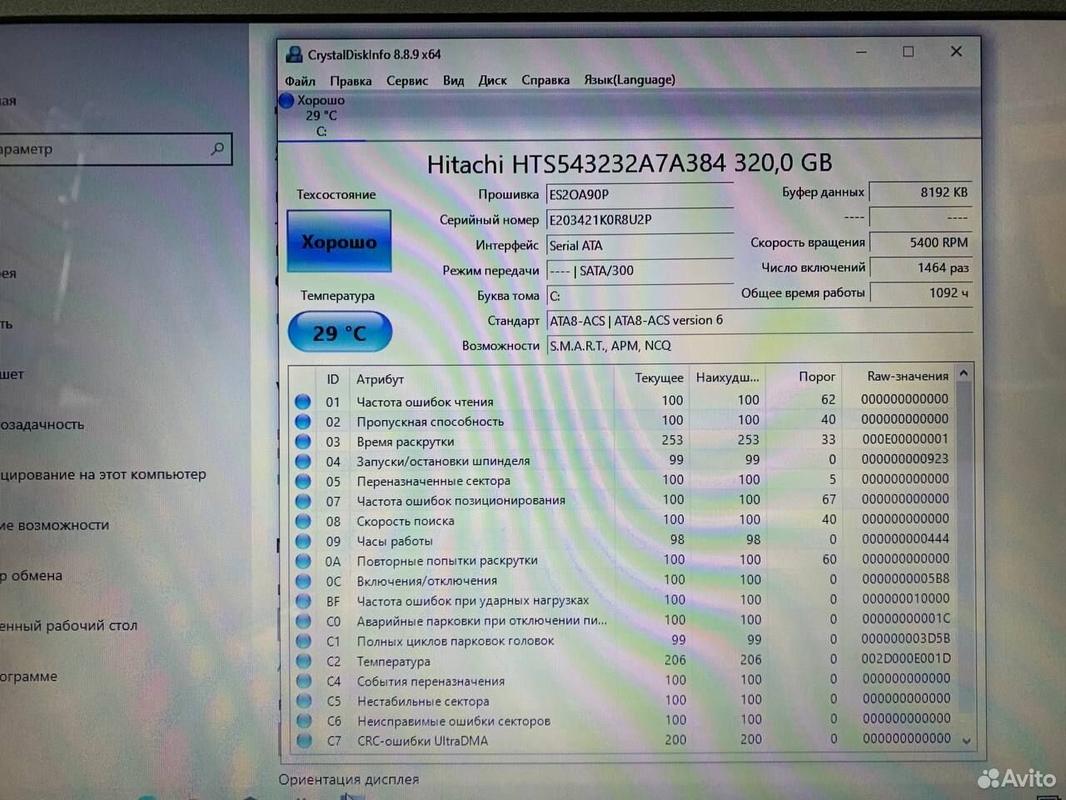Click status dot for C6 Неисправимые ошибки секторов
The width and height of the screenshot is (1066, 800).
[x=304, y=721]
